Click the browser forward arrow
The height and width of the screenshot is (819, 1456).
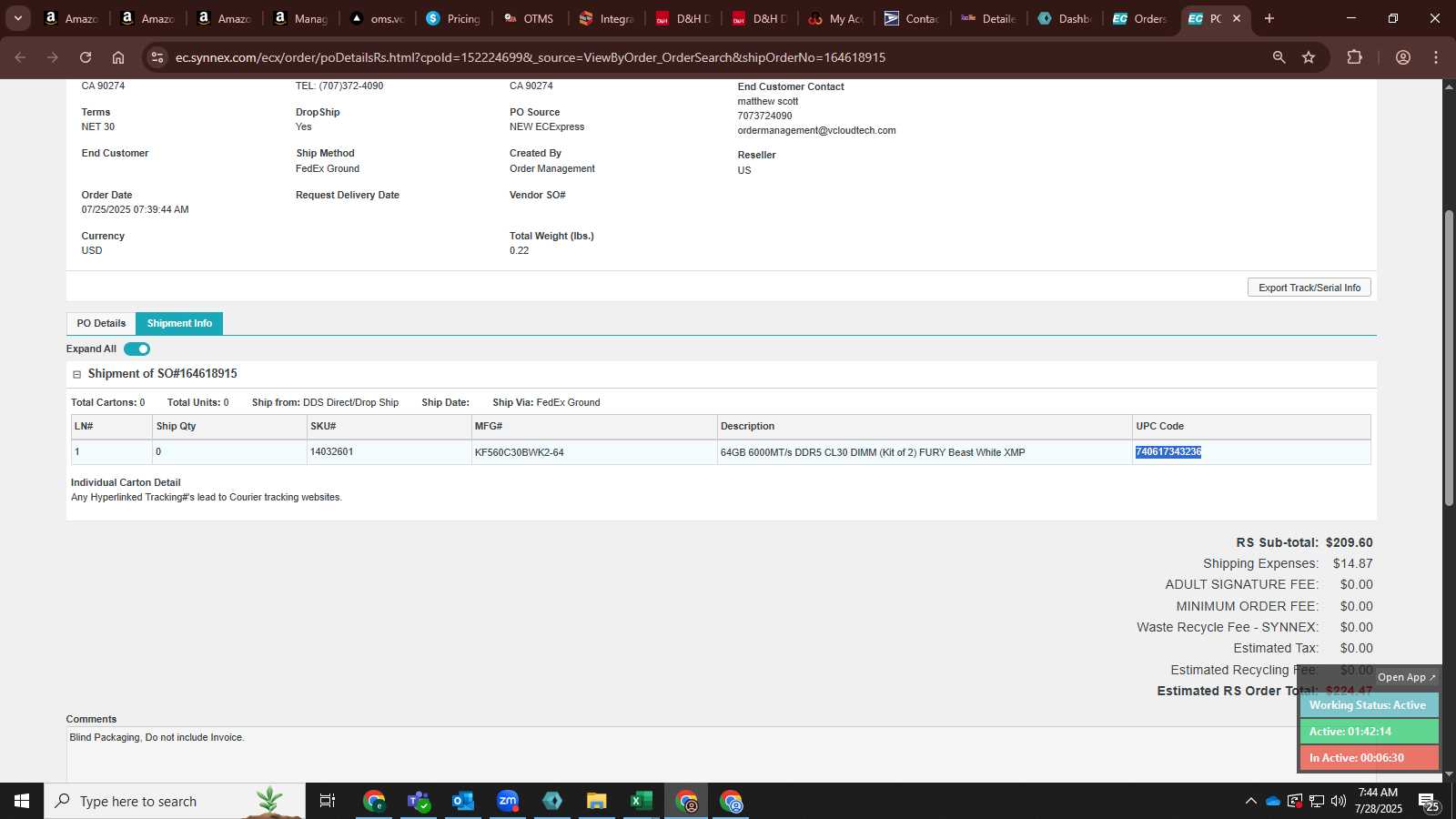tap(53, 57)
